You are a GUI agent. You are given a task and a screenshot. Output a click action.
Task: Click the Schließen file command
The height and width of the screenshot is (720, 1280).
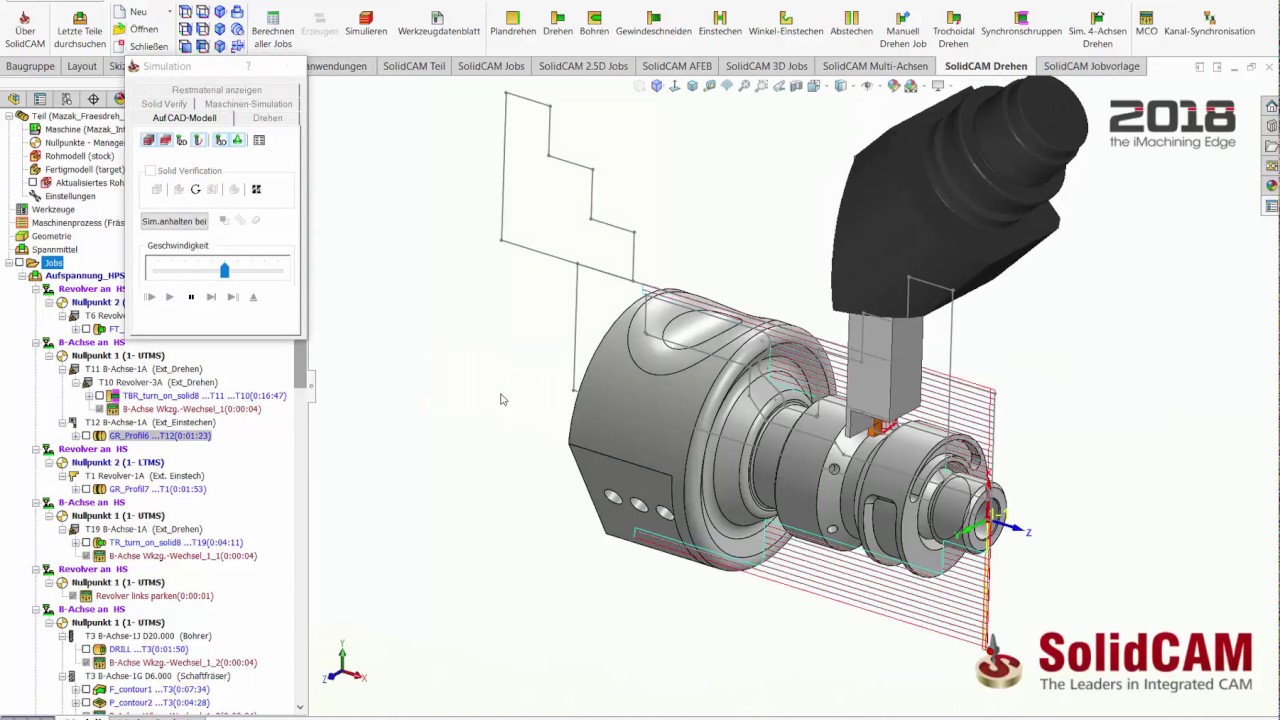140,46
